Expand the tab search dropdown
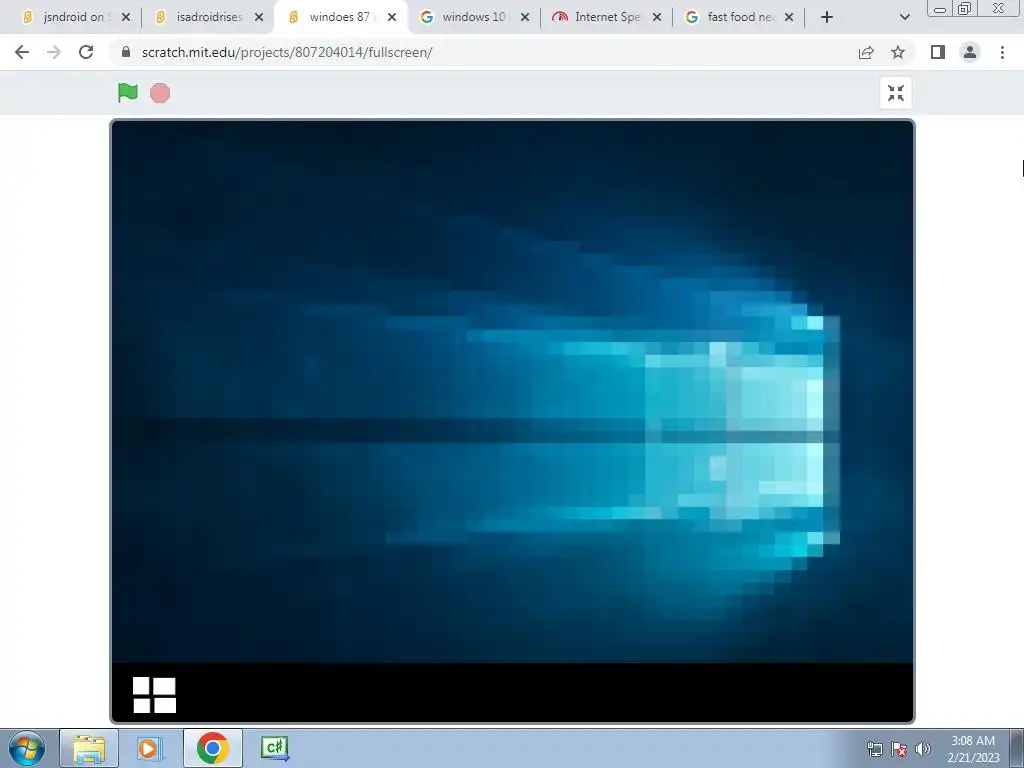 coord(904,17)
